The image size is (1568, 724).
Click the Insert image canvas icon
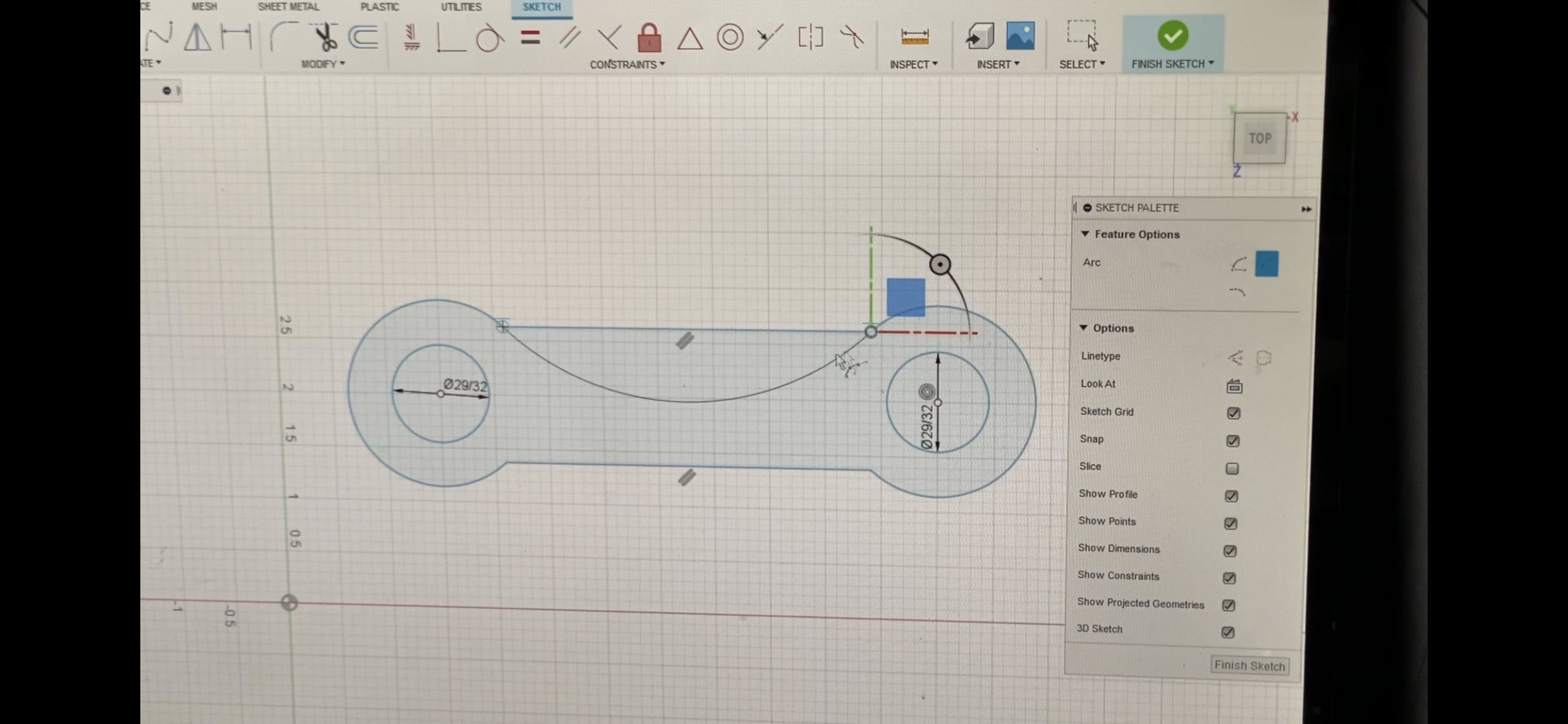click(1020, 36)
